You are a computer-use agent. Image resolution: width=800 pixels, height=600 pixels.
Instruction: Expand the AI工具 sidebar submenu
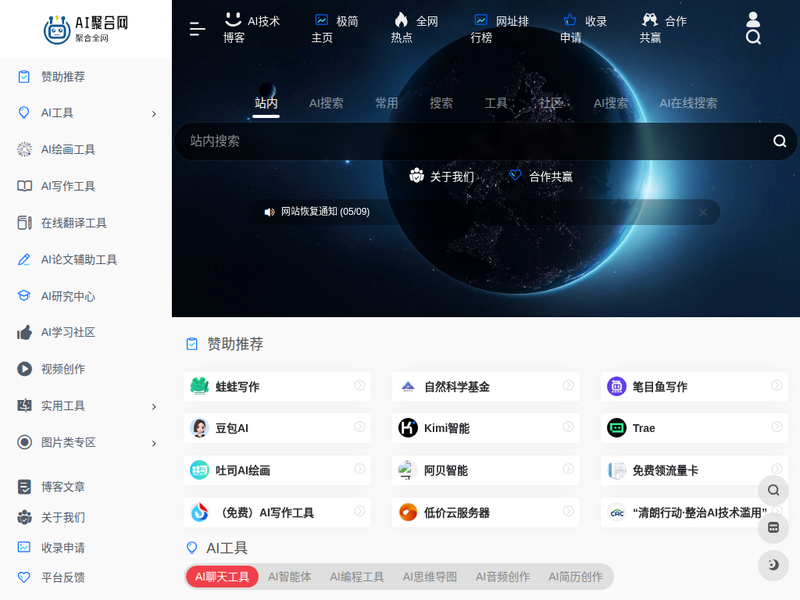153,114
